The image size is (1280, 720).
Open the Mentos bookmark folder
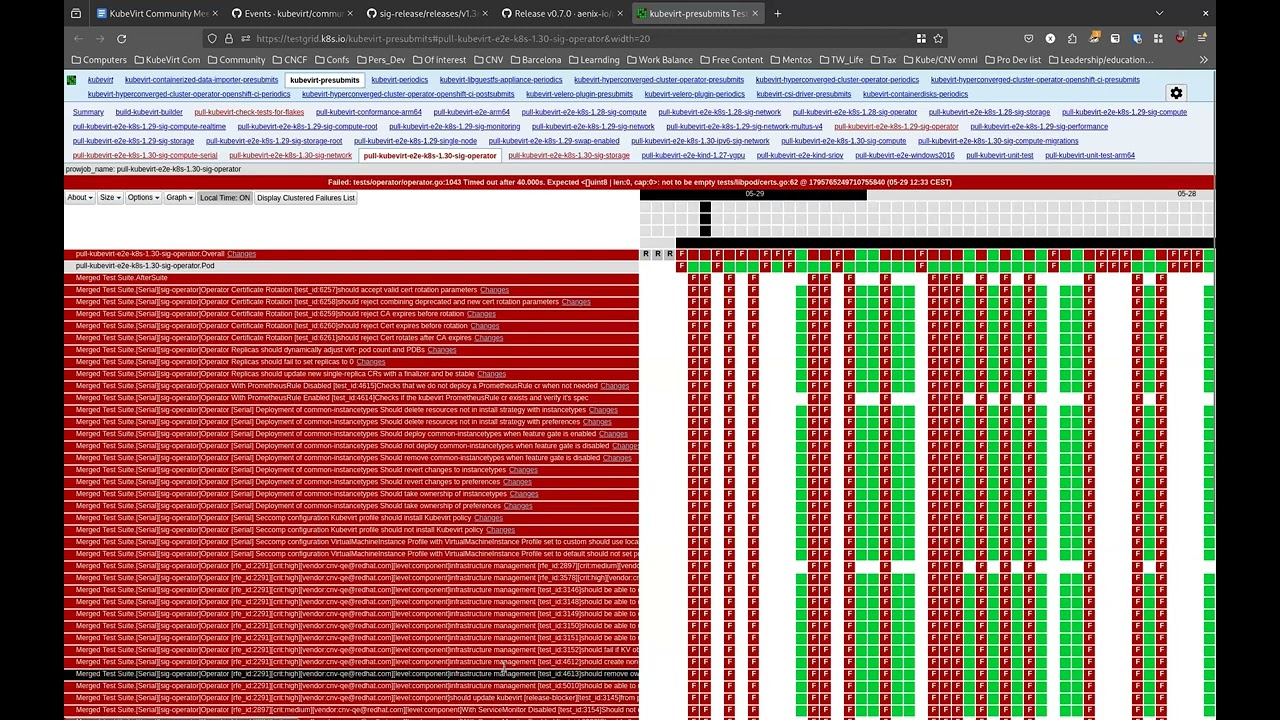coord(791,60)
